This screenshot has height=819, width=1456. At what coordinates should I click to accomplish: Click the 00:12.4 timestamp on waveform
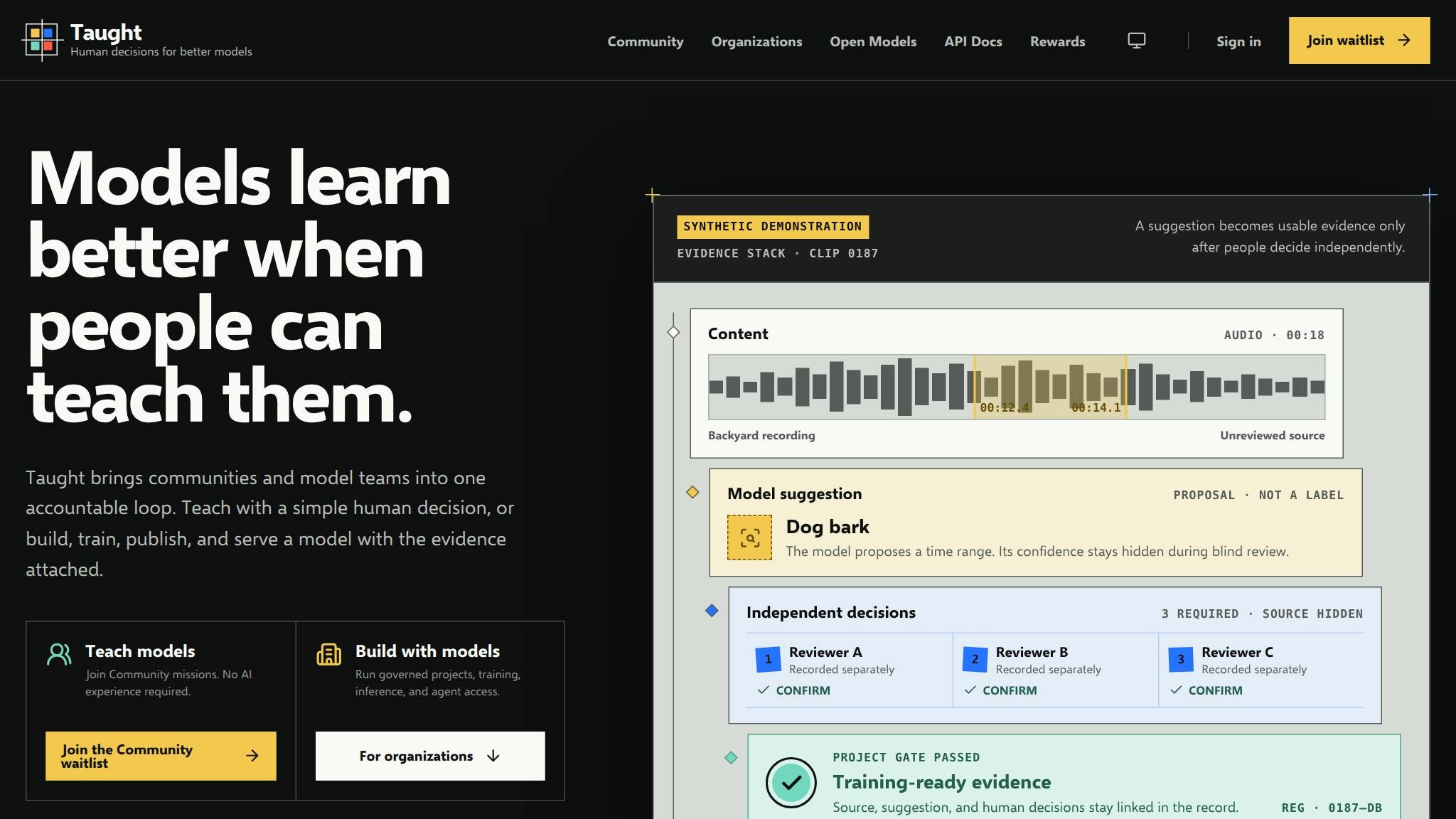tap(1004, 407)
